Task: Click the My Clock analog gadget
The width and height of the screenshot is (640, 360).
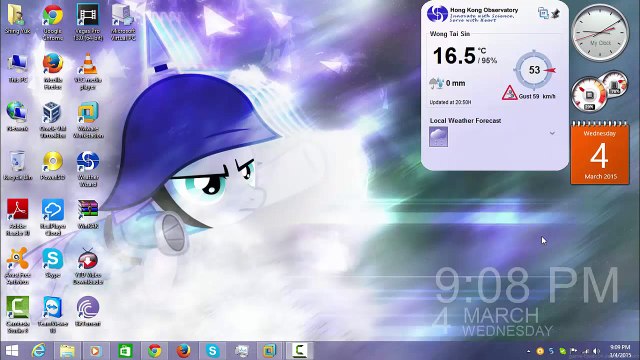Action: click(x=600, y=33)
